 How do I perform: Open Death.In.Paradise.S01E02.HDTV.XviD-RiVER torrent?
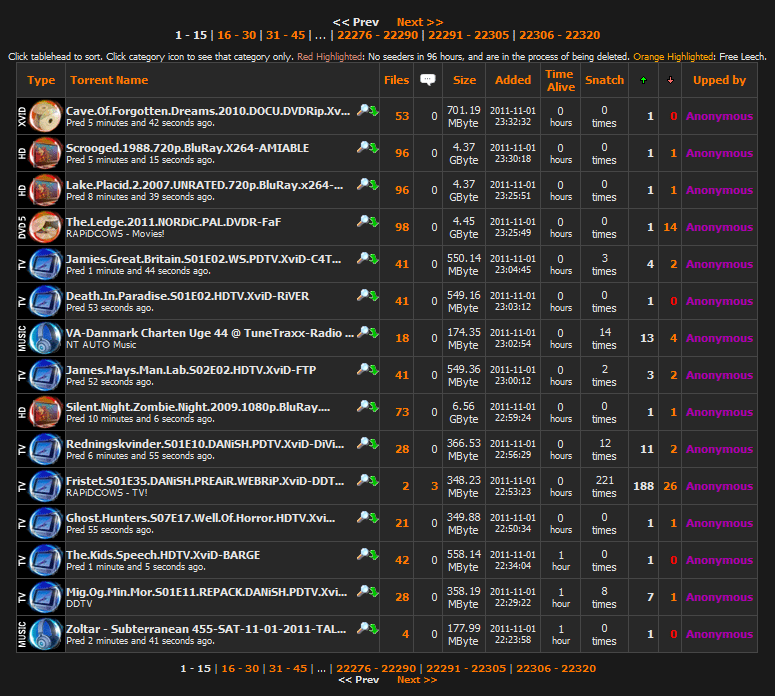click(x=188, y=296)
